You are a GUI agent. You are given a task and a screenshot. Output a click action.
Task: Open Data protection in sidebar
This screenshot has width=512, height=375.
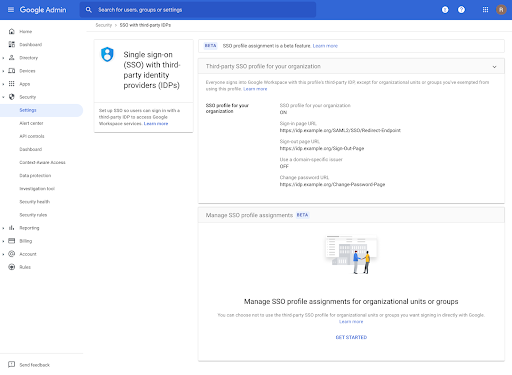coord(35,175)
